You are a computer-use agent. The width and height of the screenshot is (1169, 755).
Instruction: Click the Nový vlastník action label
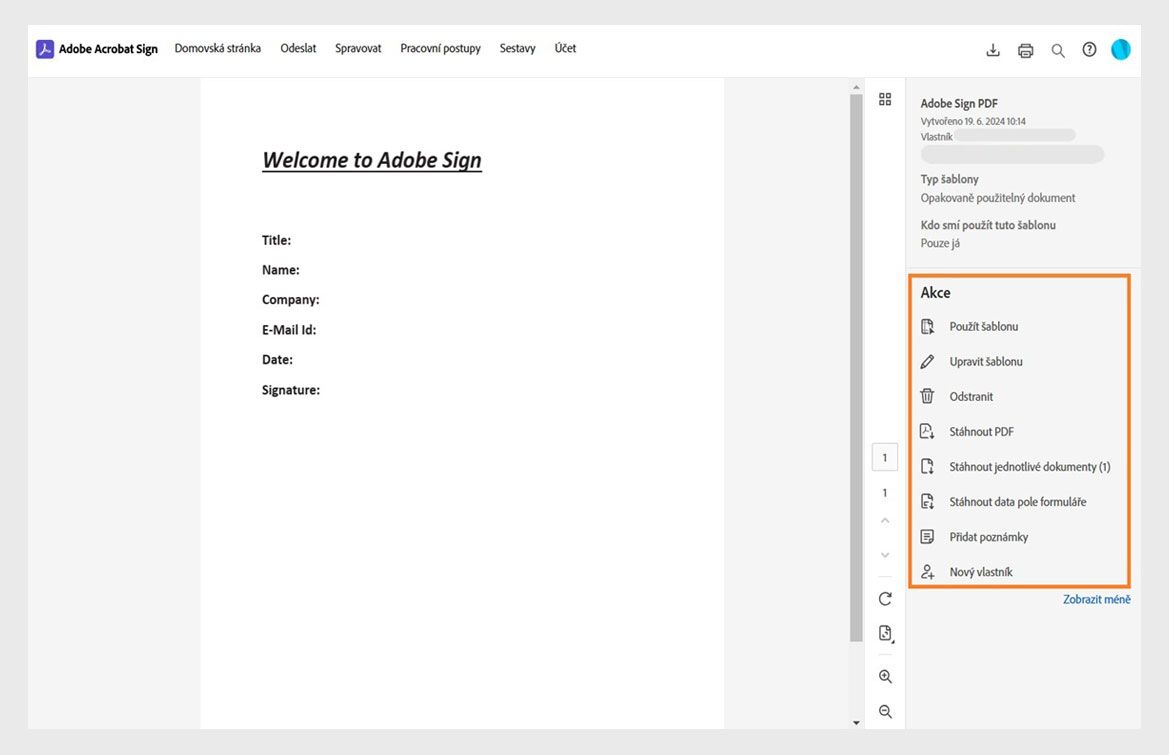[x=980, y=572]
